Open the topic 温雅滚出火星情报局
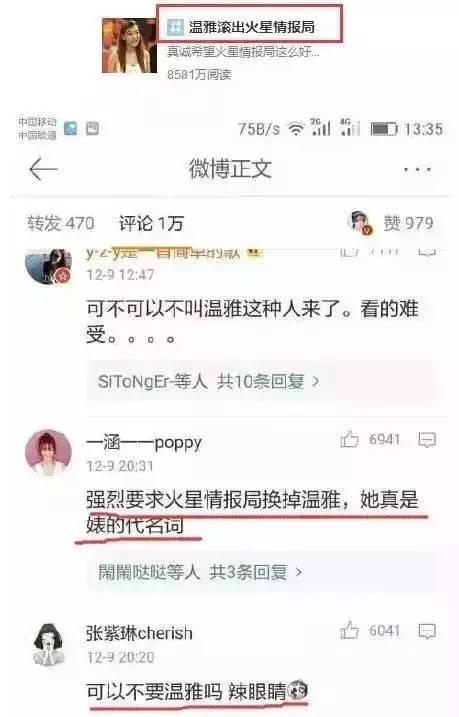 pos(252,27)
